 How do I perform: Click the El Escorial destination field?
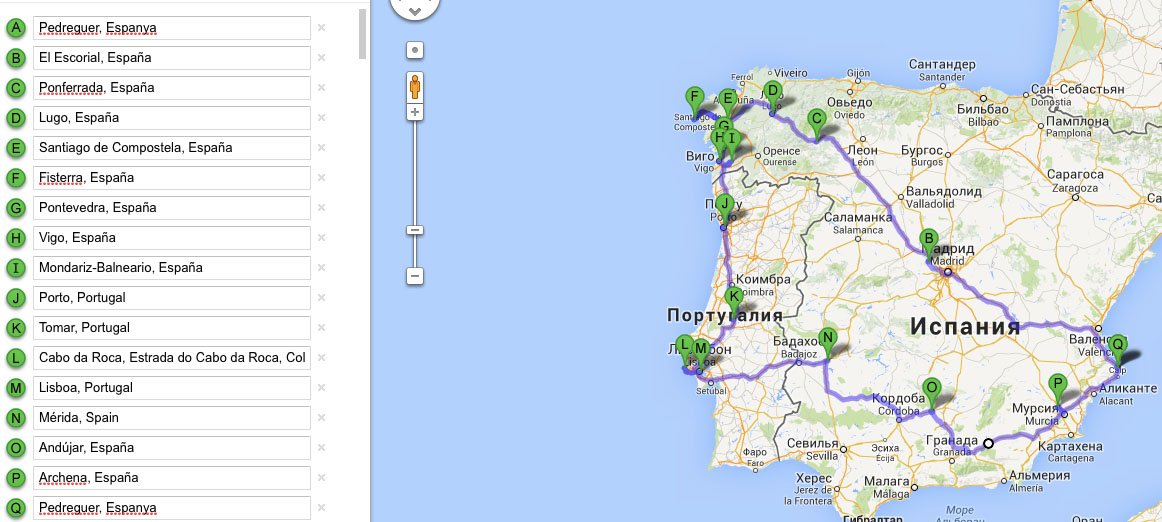171,58
